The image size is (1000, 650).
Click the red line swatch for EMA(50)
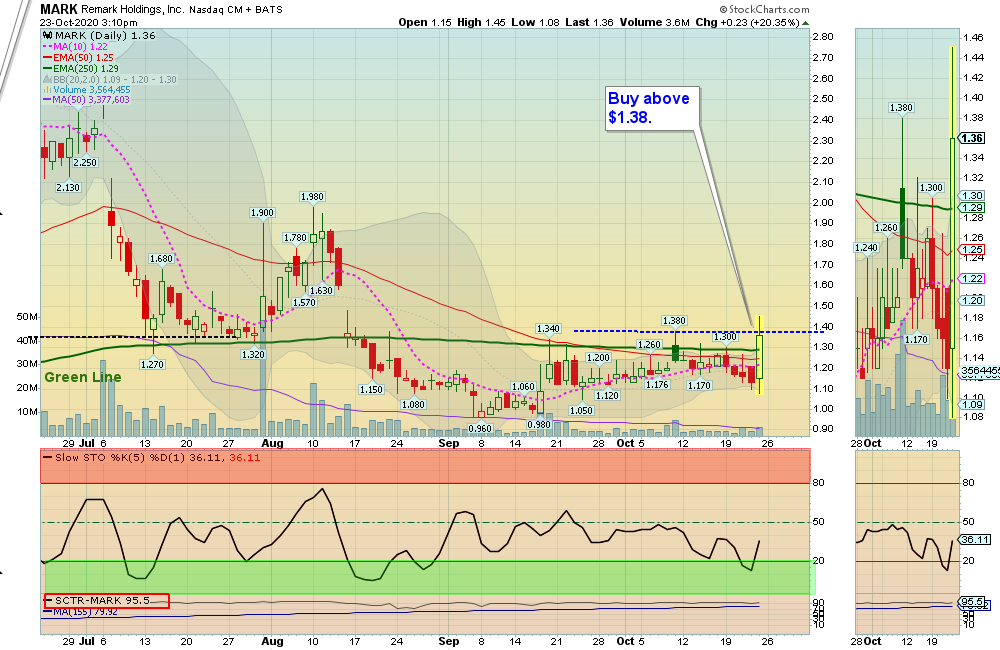coord(47,57)
